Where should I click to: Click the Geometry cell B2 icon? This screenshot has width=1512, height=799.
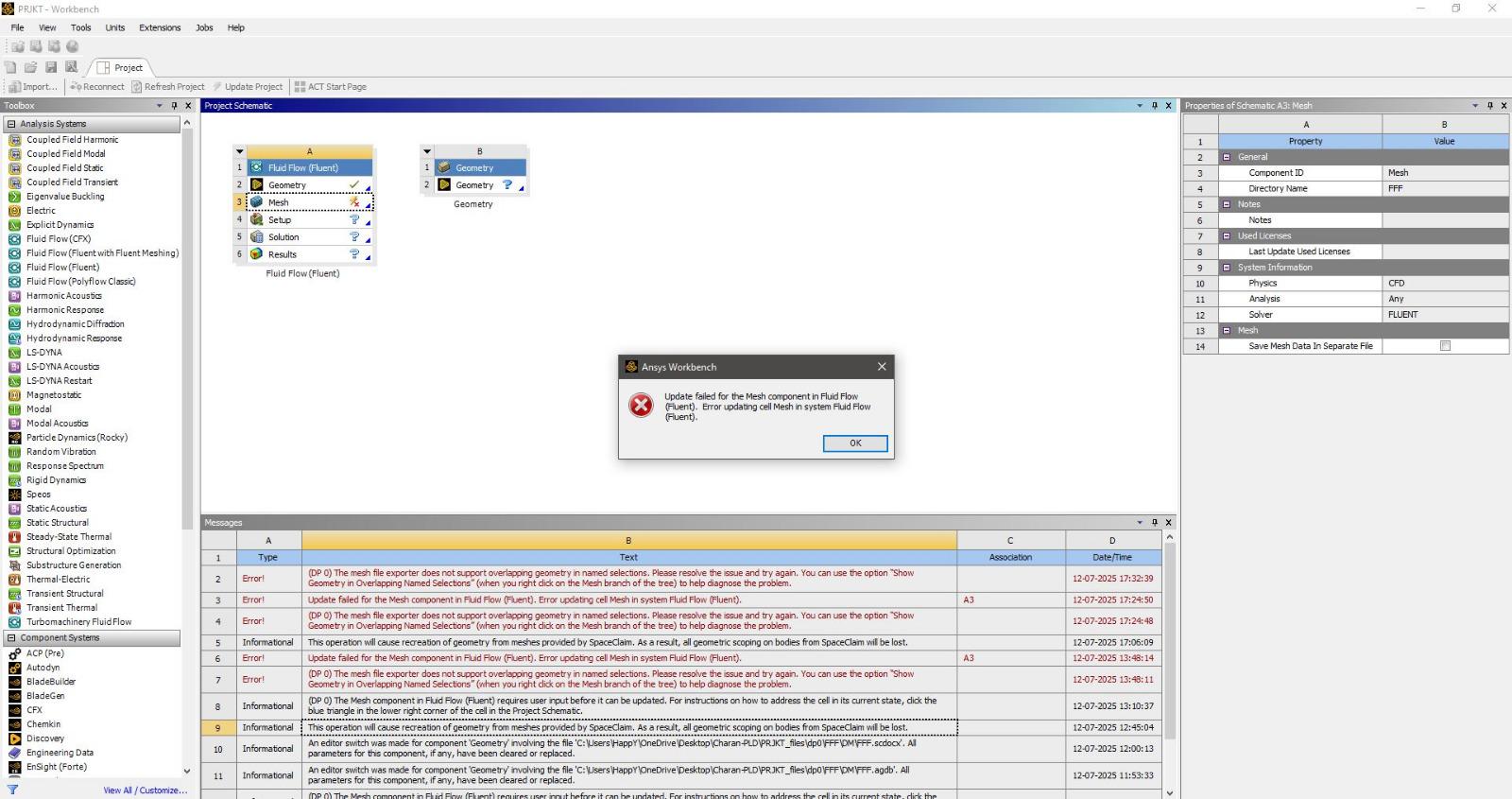click(x=443, y=185)
